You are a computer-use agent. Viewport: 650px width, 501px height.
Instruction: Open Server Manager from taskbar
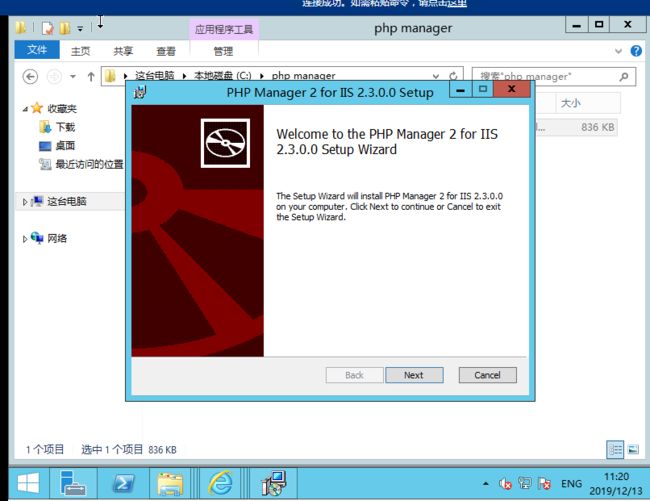tap(73, 483)
